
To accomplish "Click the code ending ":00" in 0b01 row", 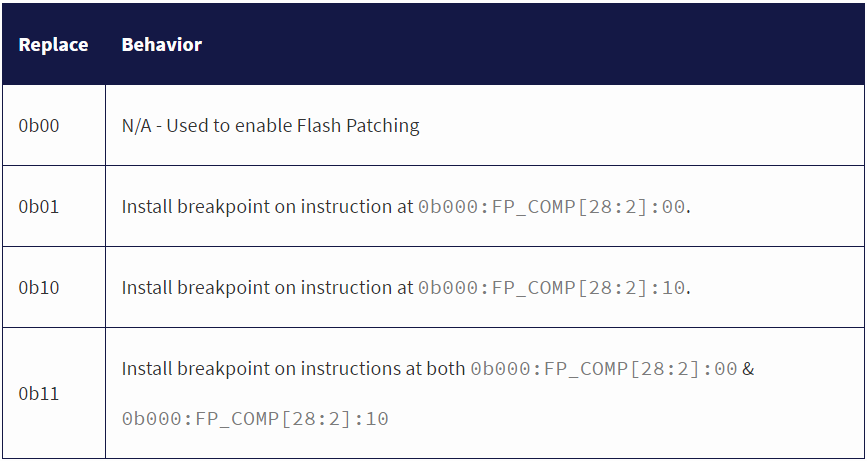I will point(553,207).
